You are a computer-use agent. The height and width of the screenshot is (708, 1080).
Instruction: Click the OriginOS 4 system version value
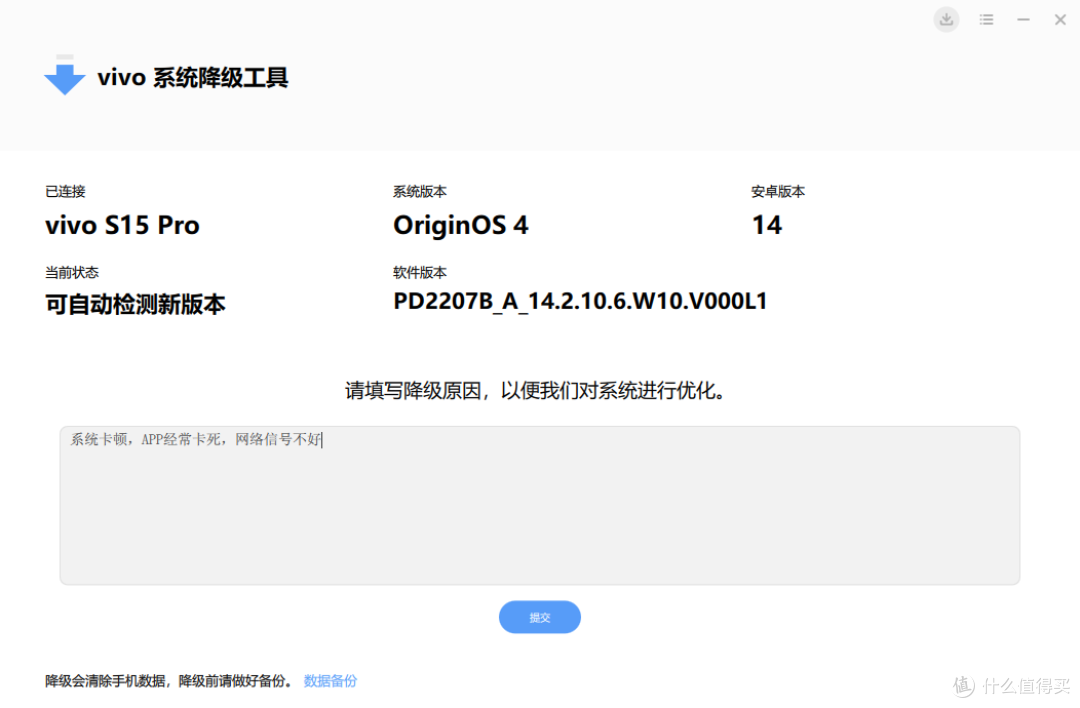tap(460, 225)
